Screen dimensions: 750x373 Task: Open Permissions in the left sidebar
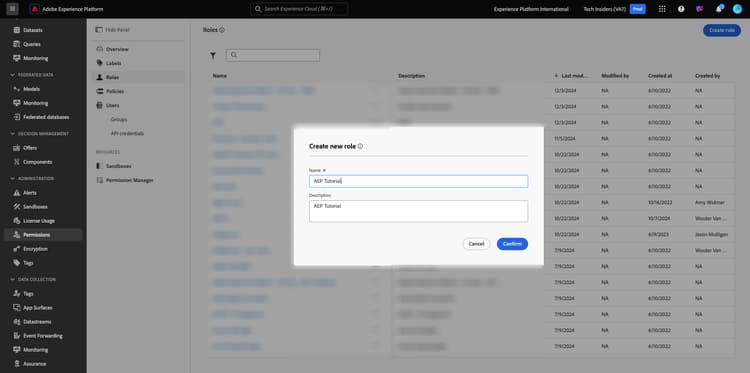[43, 235]
